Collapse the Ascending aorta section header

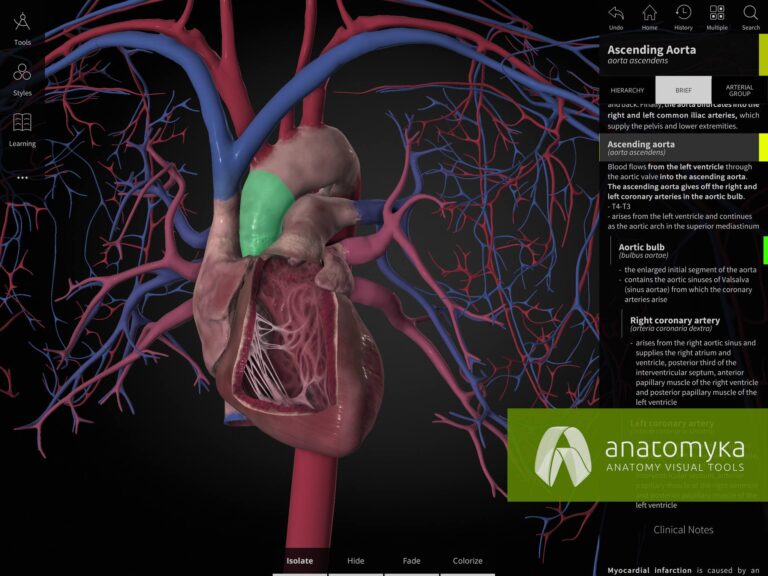(x=680, y=148)
